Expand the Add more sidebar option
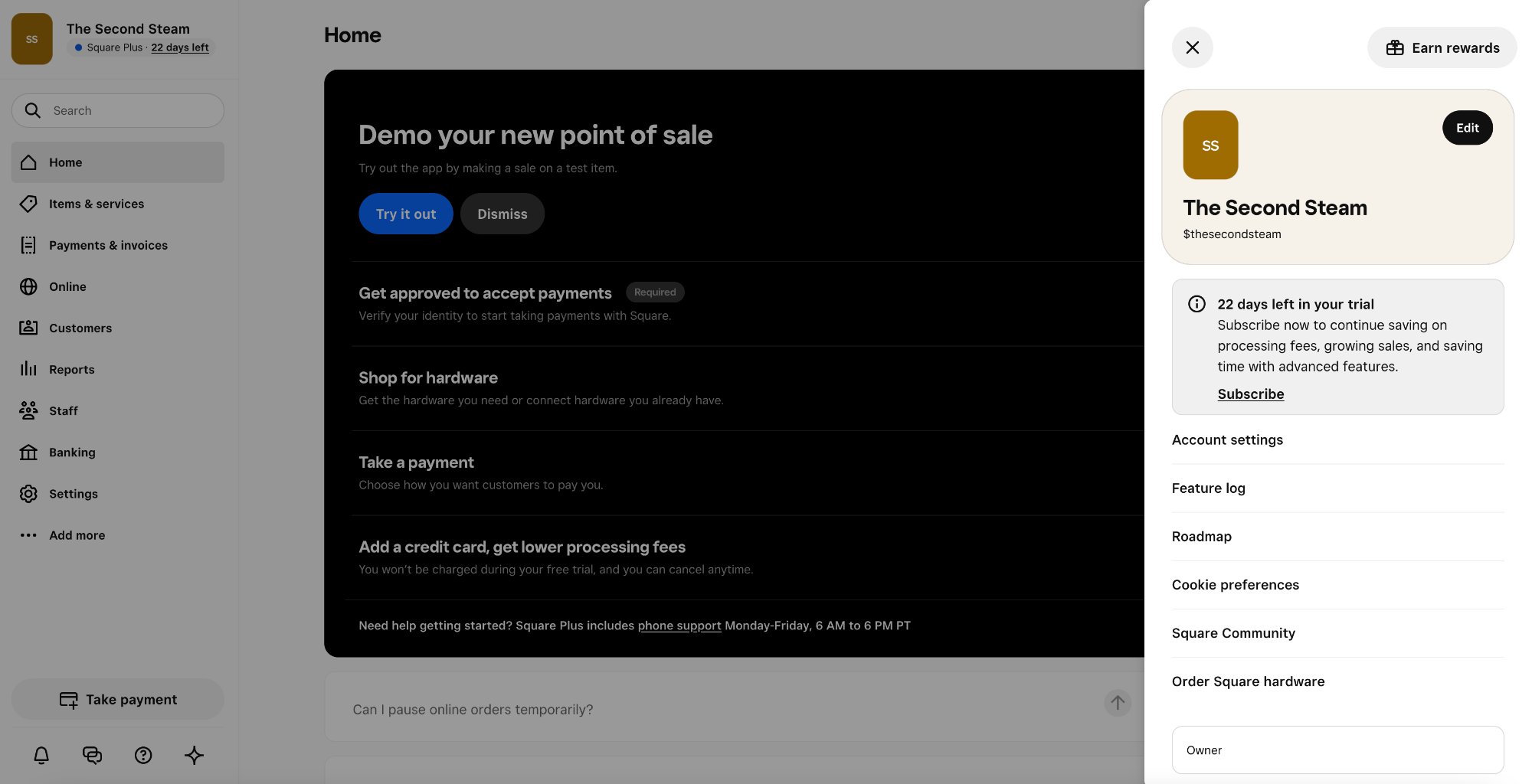The width and height of the screenshot is (1532, 784). [77, 535]
